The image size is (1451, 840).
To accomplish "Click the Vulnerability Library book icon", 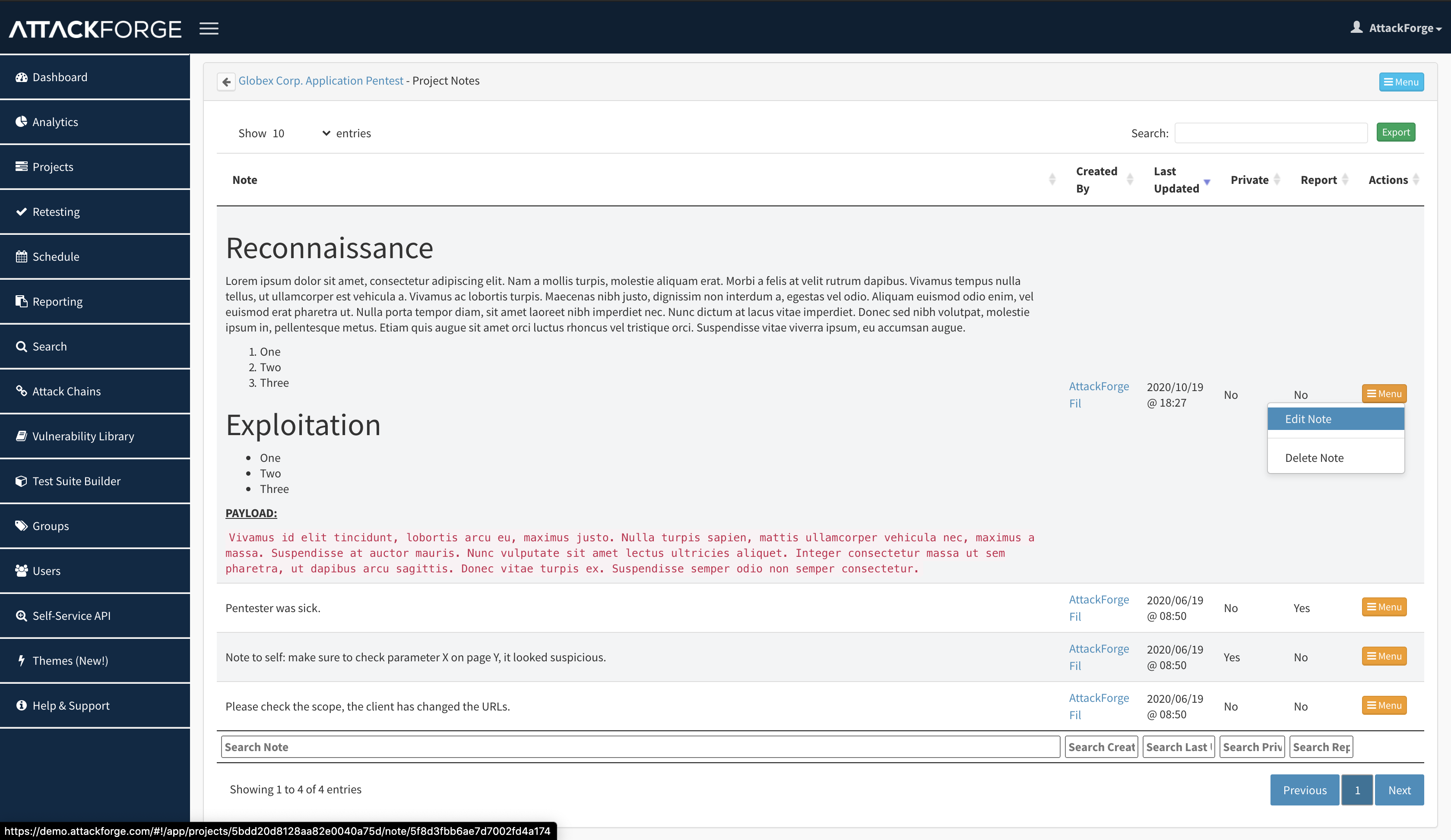I will [21, 436].
